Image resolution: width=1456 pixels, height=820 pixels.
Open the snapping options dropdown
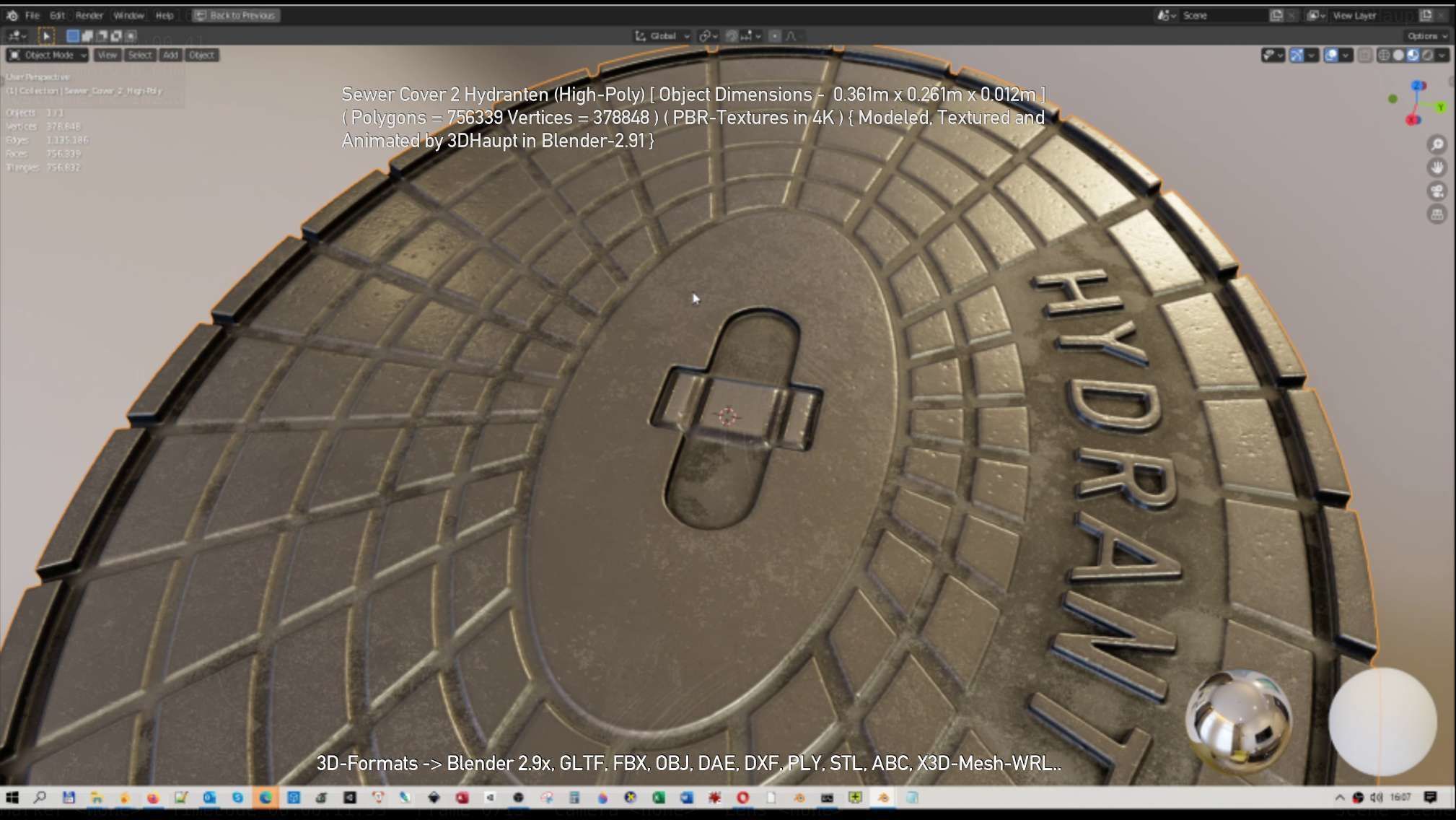coord(750,35)
